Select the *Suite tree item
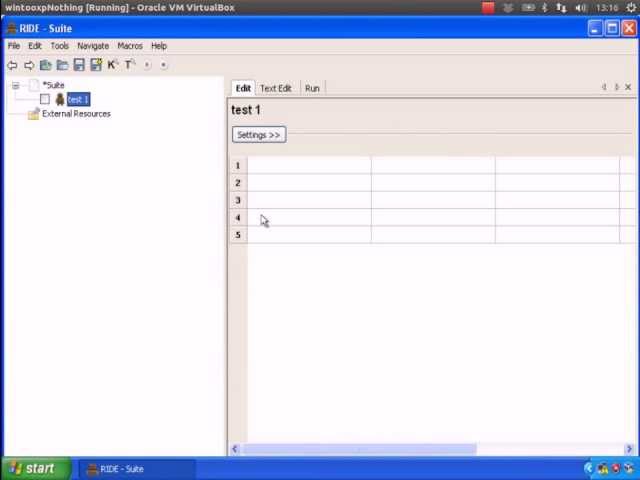 [53, 85]
